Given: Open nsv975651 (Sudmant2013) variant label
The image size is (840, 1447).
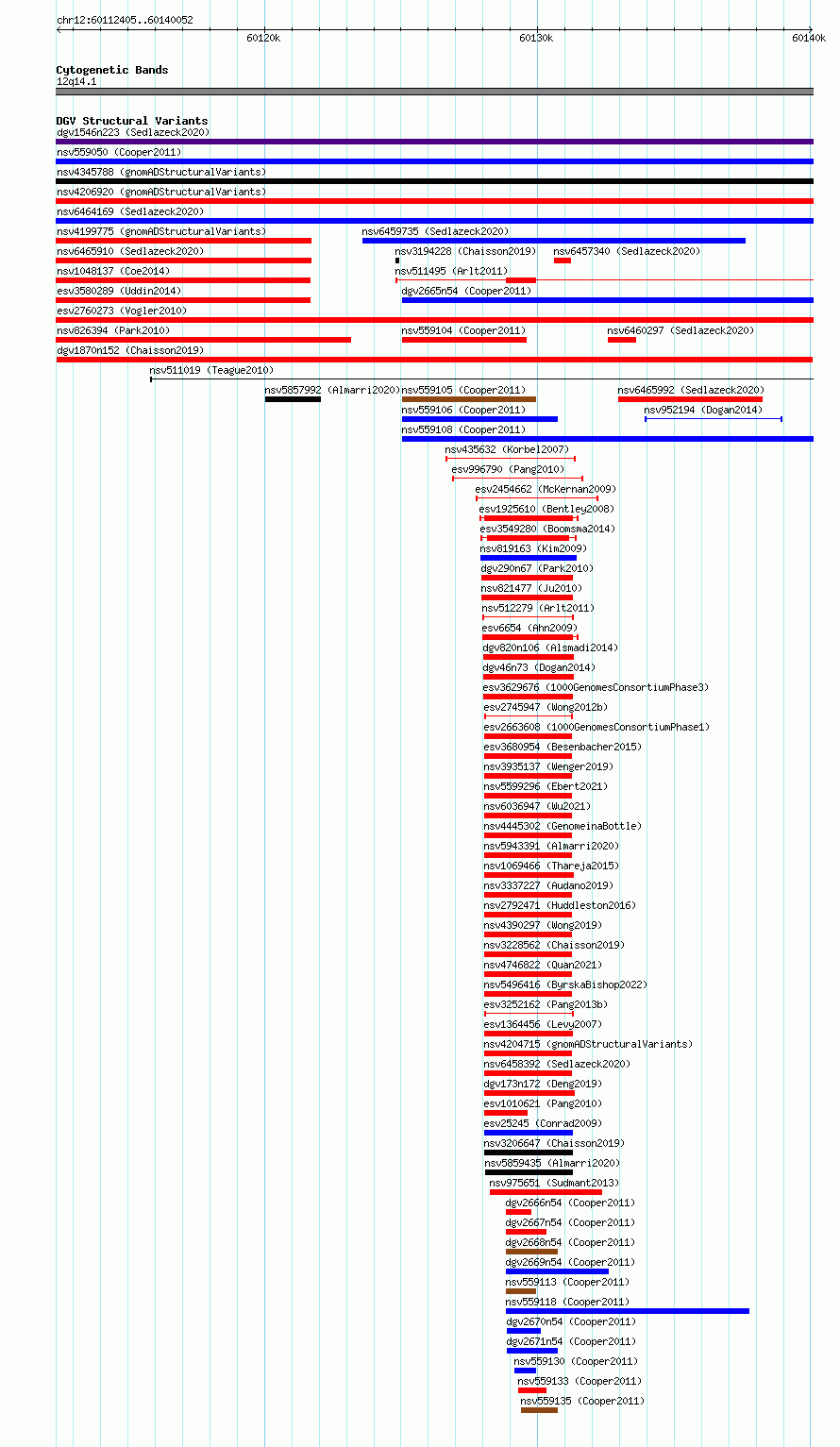Looking at the screenshot, I should [x=554, y=1183].
